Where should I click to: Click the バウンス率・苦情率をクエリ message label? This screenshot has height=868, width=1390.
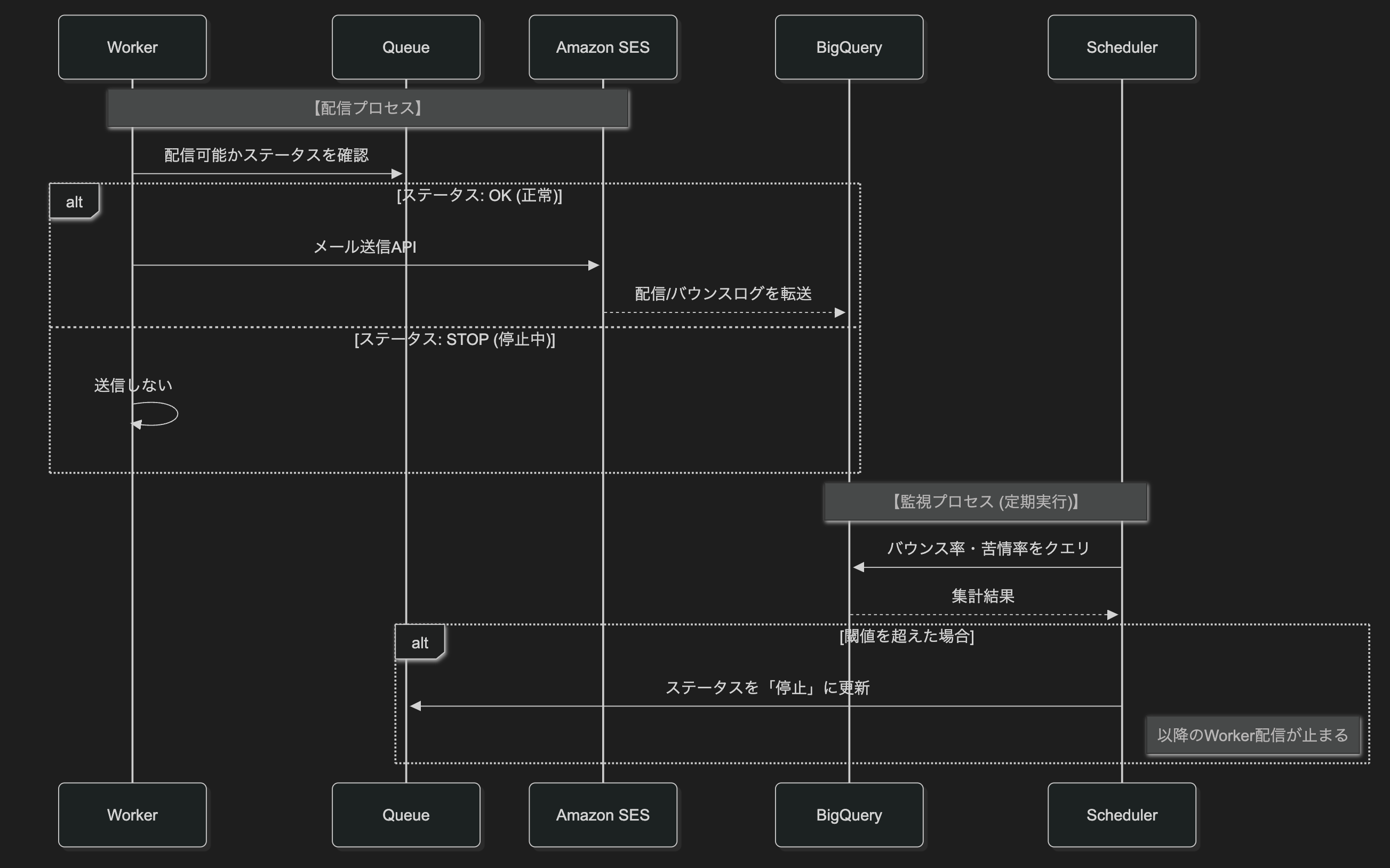[x=988, y=548]
